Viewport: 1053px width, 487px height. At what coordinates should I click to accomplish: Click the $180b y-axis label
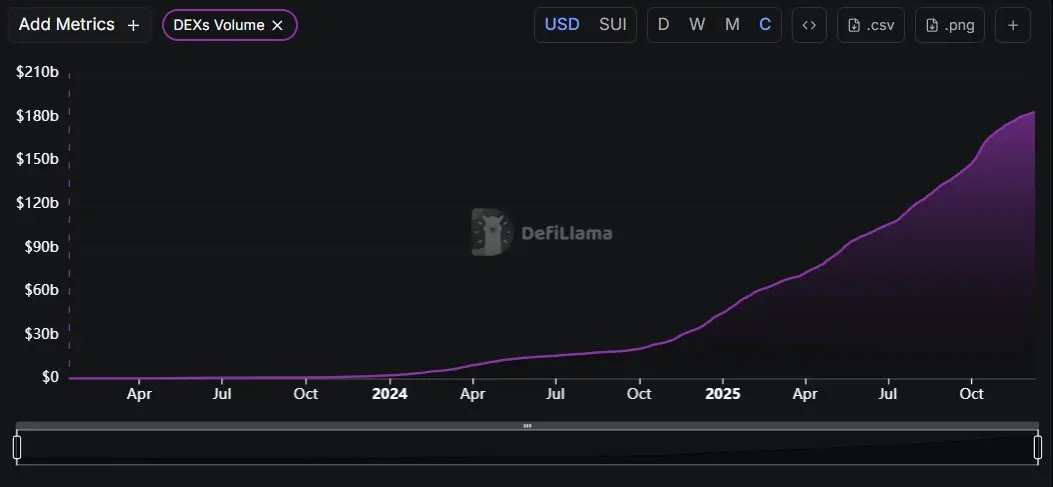point(37,116)
